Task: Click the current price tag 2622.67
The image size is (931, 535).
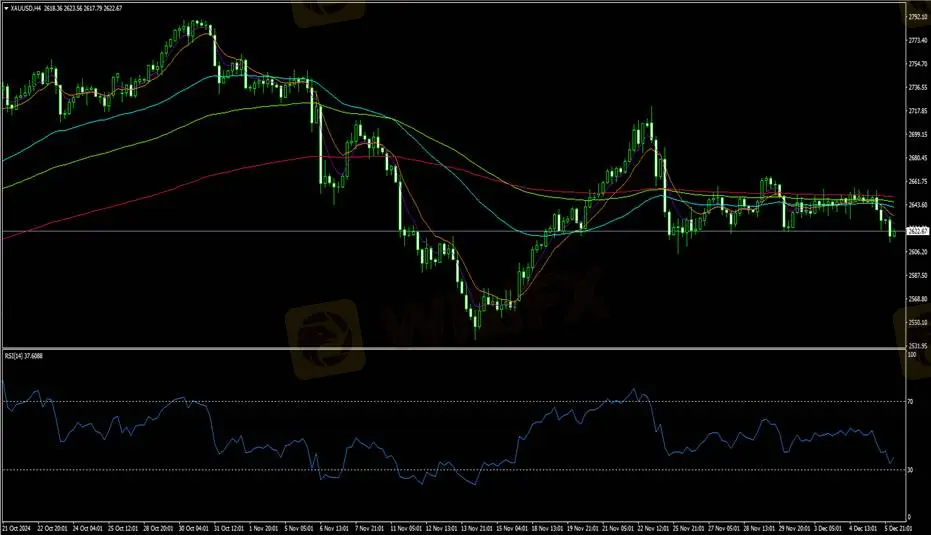Action: pyautogui.click(x=918, y=231)
